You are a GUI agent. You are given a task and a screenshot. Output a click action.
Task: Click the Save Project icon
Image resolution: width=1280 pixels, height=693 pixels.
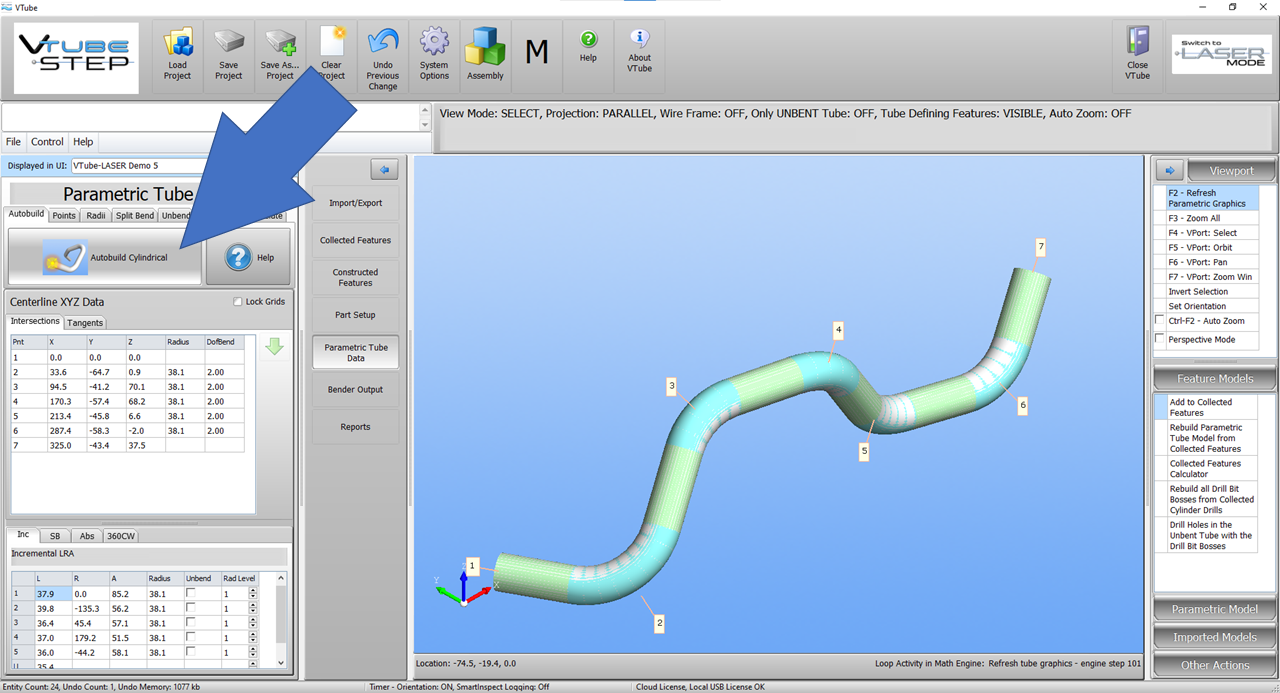228,43
